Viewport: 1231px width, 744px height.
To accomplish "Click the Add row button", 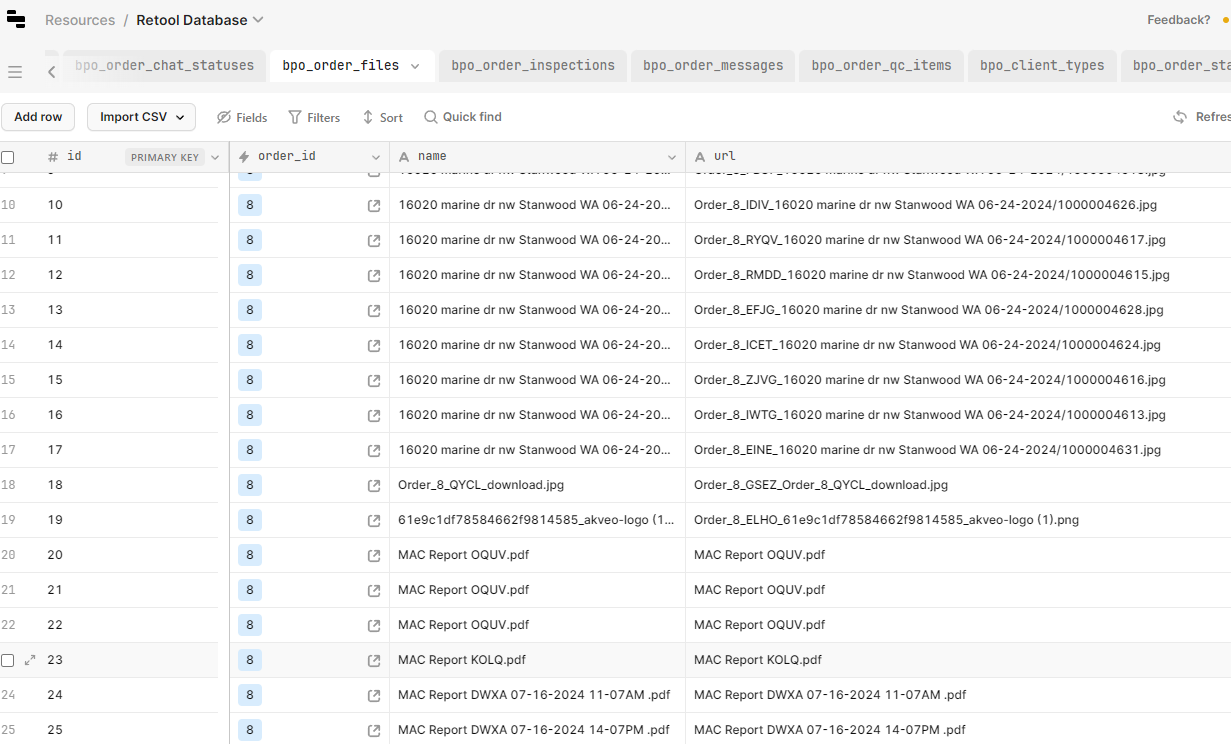I will click(x=38, y=117).
